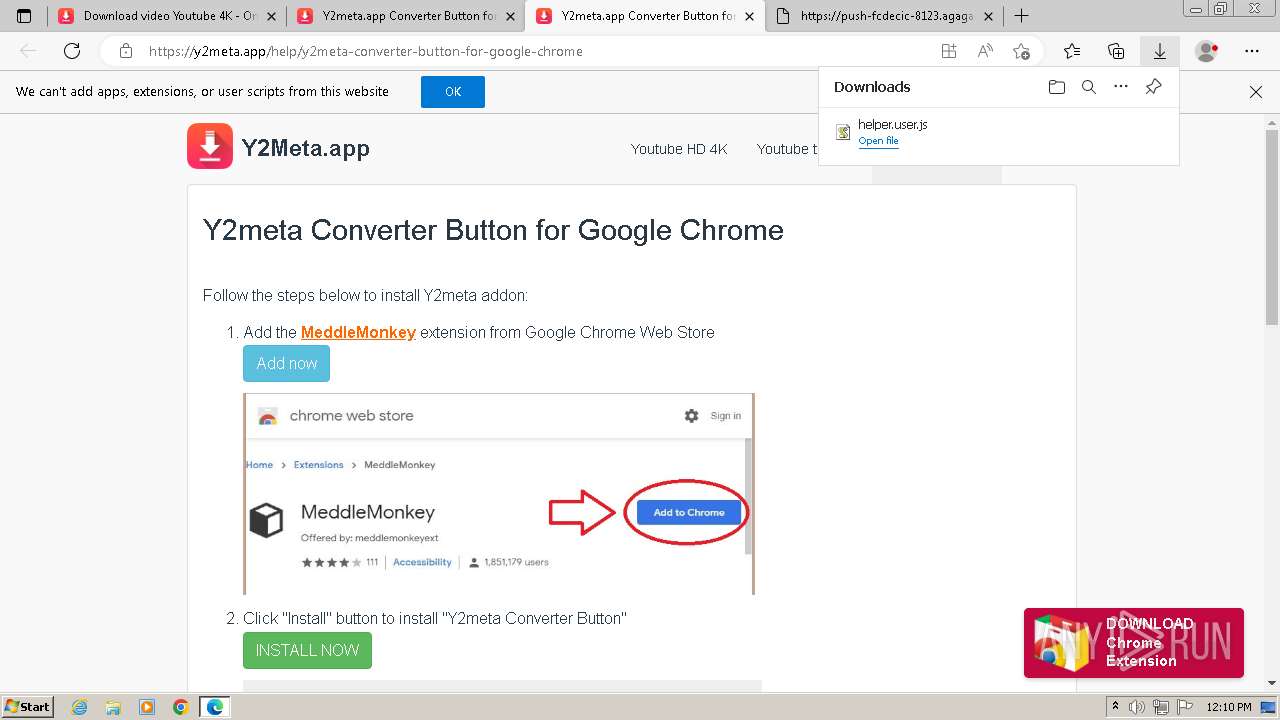Screen dimensions: 1280x720
Task: Search downloads using the magnifier icon
Action: (1089, 87)
